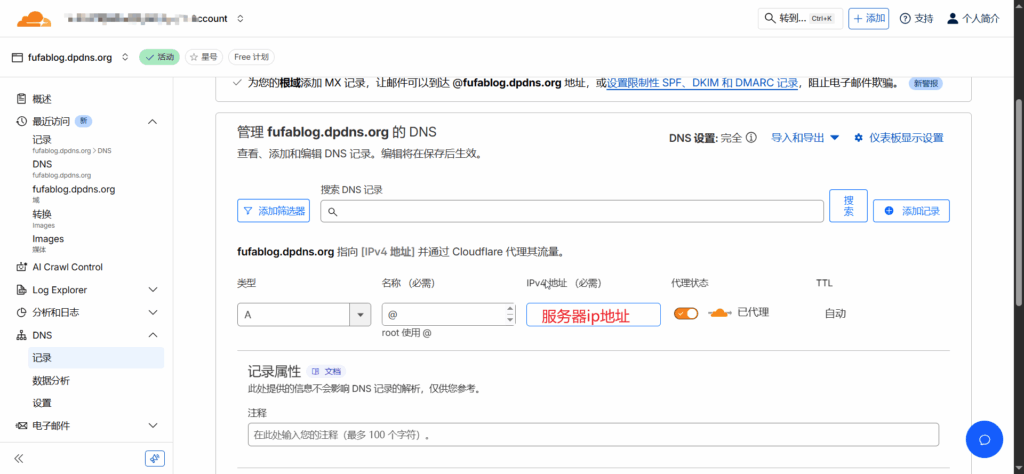1024x474 pixels.
Task: Click the sidebar accessibility settings icon
Action: tap(154, 458)
